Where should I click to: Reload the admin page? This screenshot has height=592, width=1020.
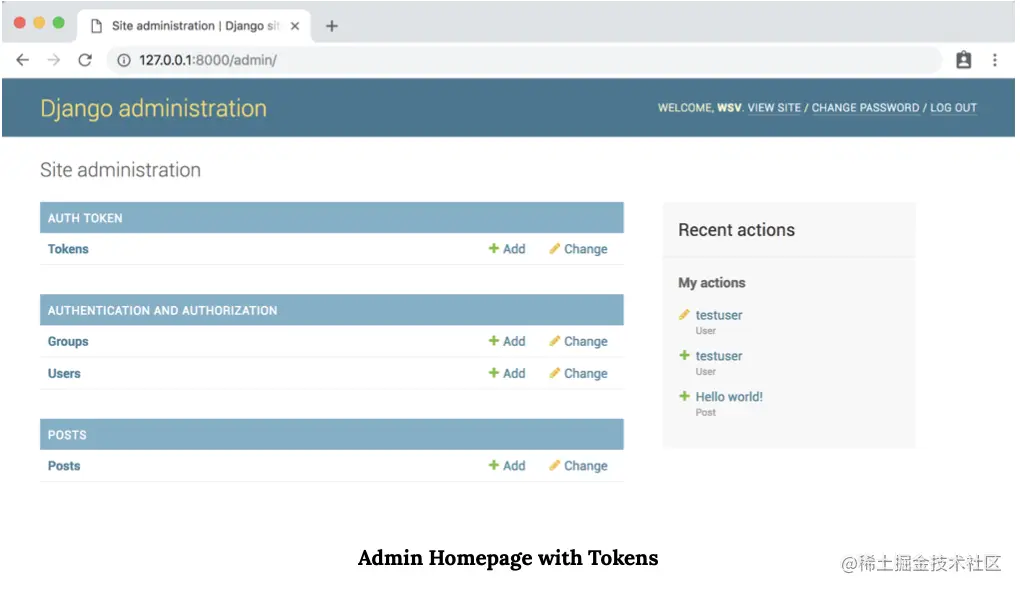(85, 60)
